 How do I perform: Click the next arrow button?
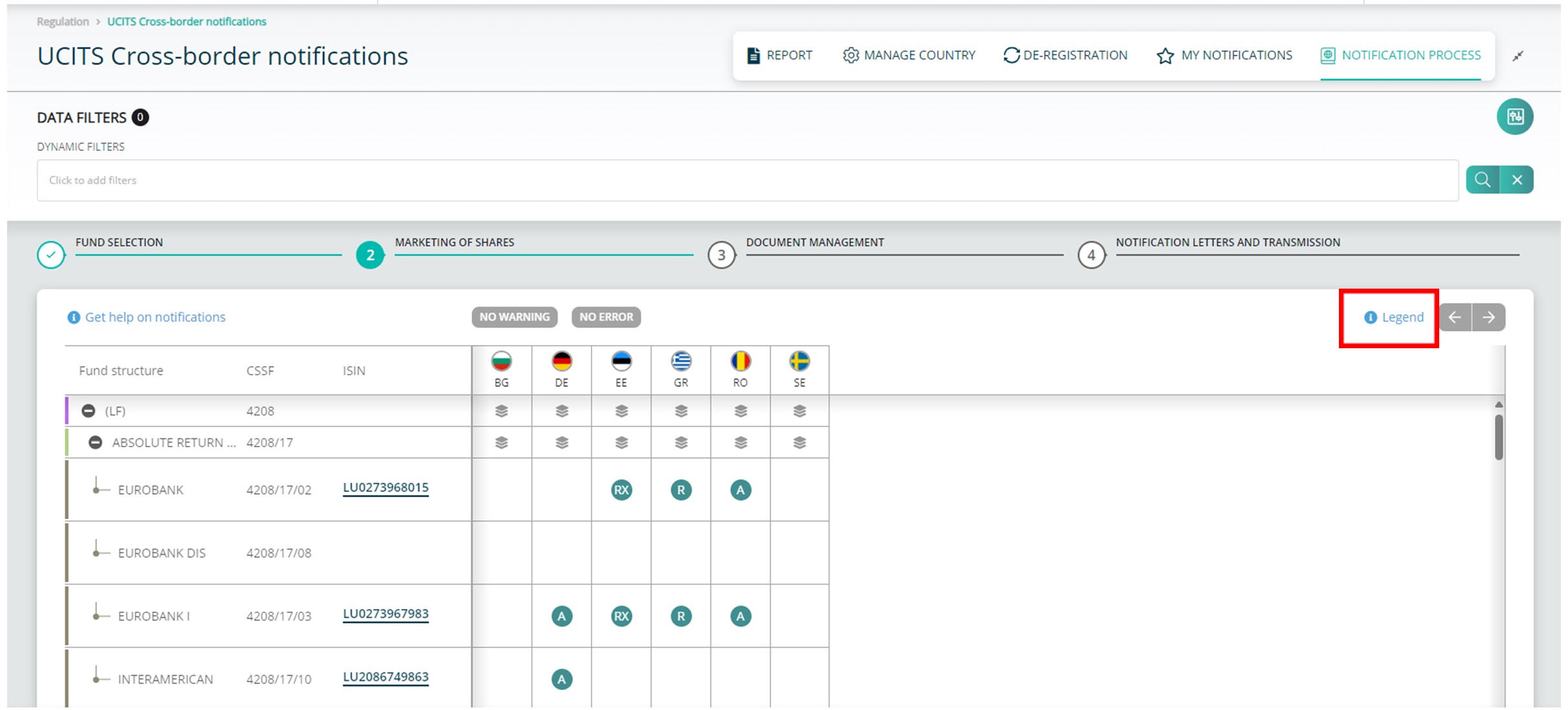(1489, 317)
